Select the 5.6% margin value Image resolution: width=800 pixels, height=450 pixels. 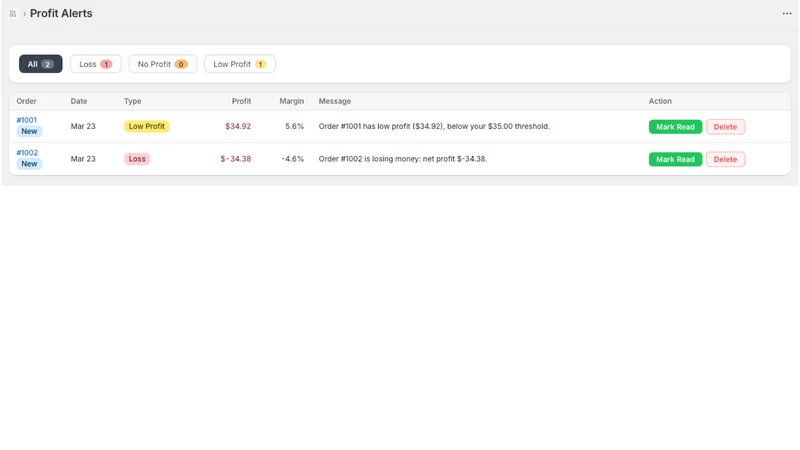294,126
